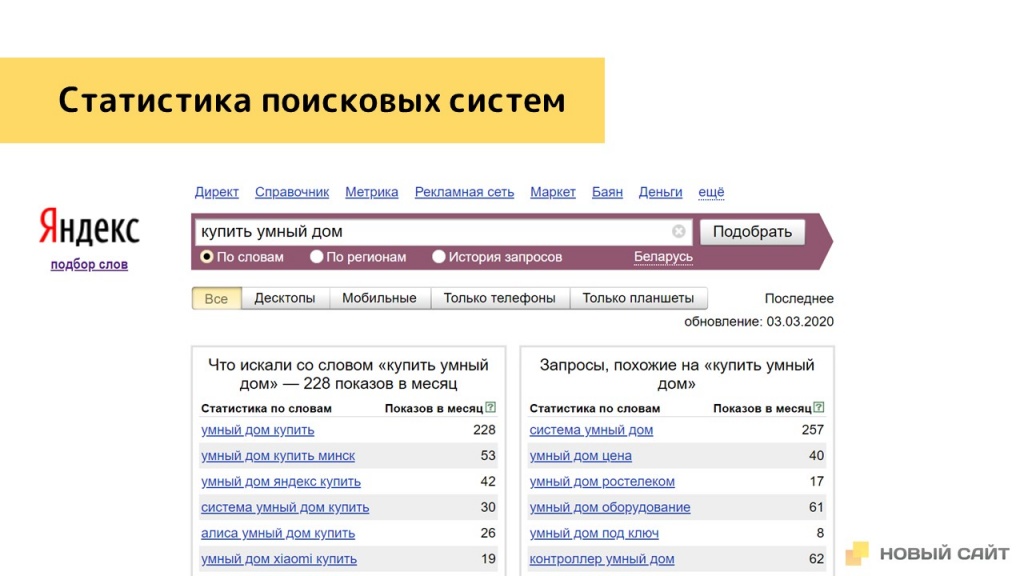The height and width of the screenshot is (576, 1024).
Task: Open the 'ещё' dropdown menu
Action: pos(713,192)
